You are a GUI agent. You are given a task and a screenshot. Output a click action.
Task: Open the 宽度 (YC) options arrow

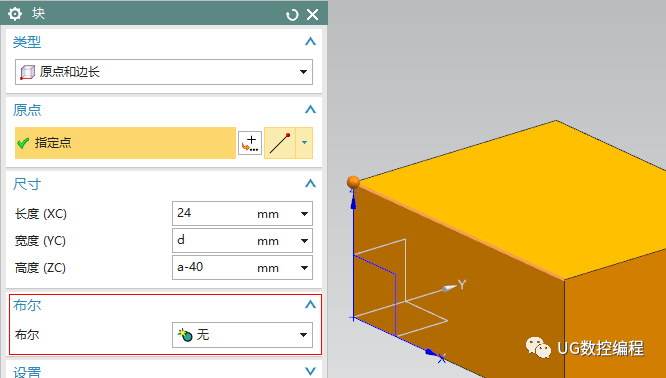pyautogui.click(x=304, y=241)
